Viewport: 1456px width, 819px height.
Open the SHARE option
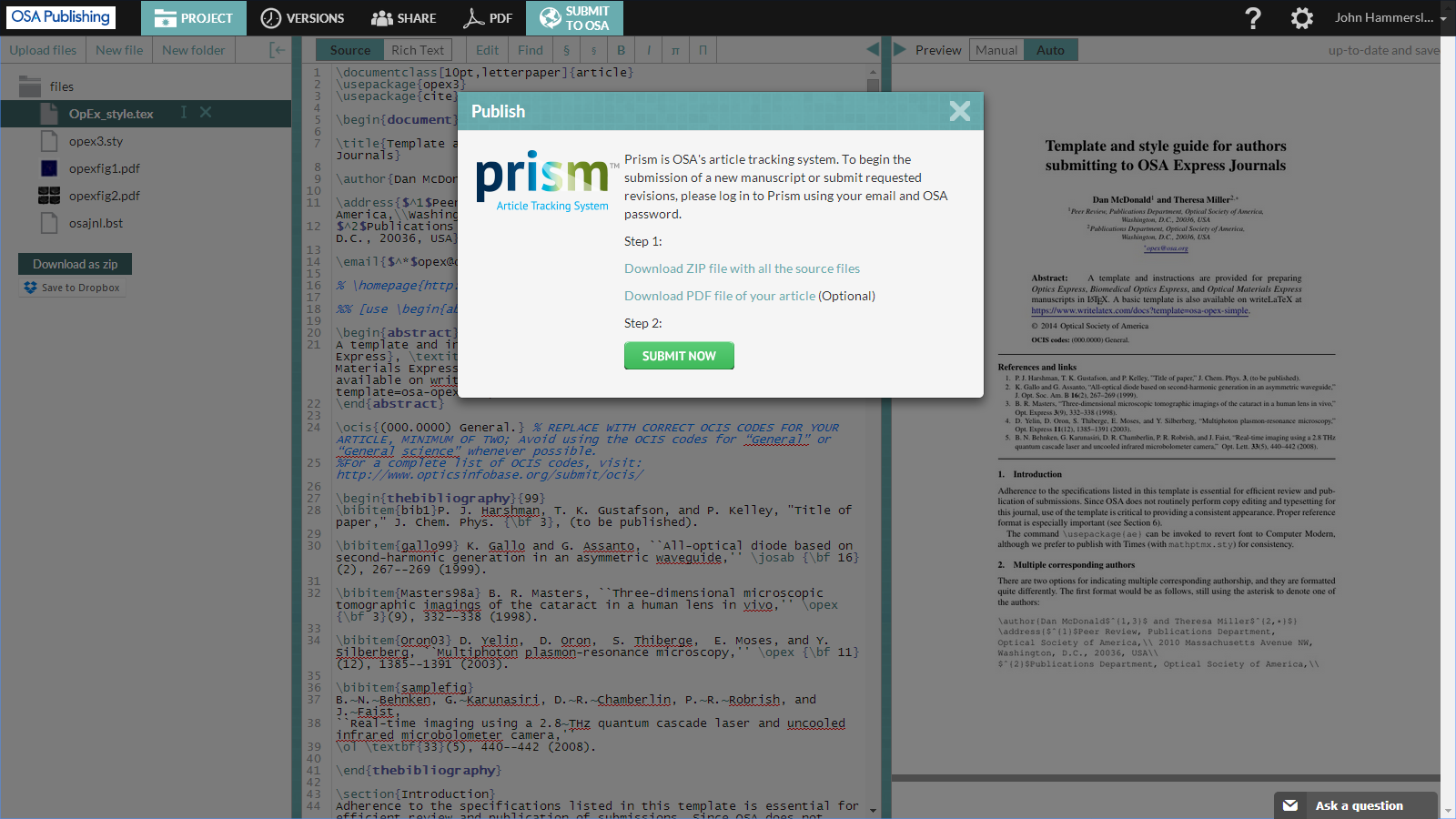(404, 18)
